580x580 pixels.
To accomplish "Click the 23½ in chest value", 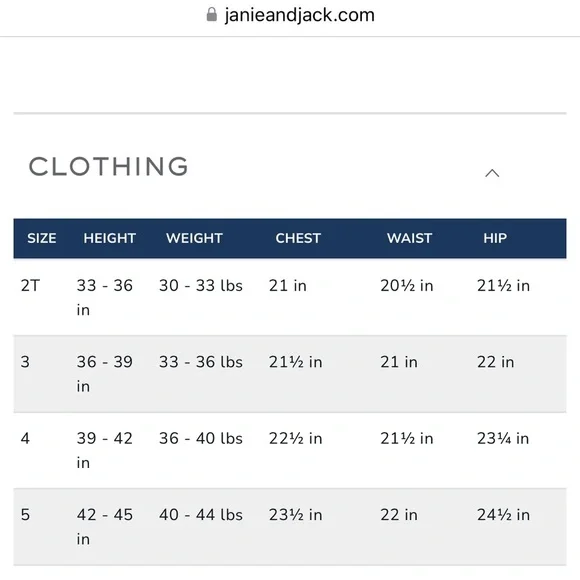I will click(295, 515).
